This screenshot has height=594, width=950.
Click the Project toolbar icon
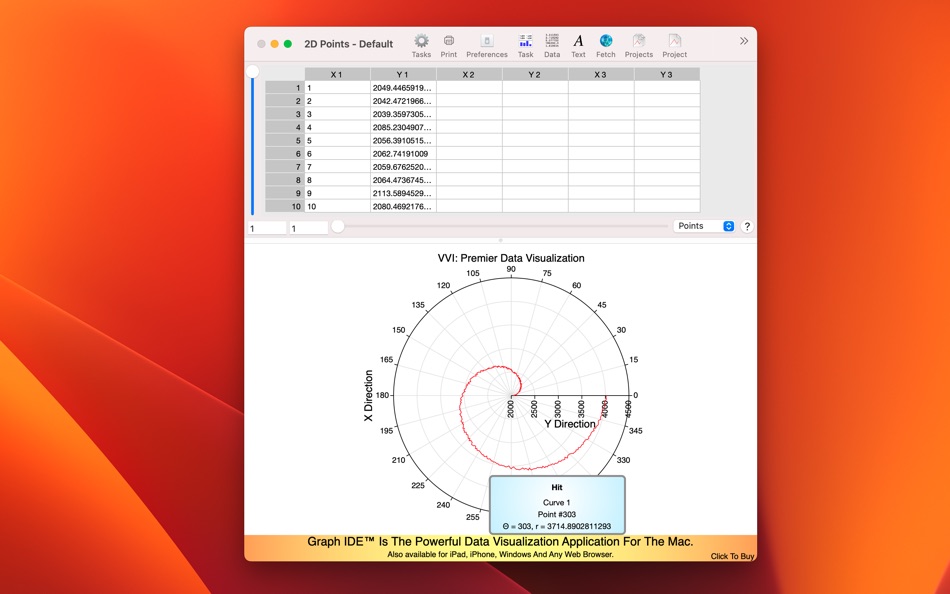pyautogui.click(x=674, y=41)
